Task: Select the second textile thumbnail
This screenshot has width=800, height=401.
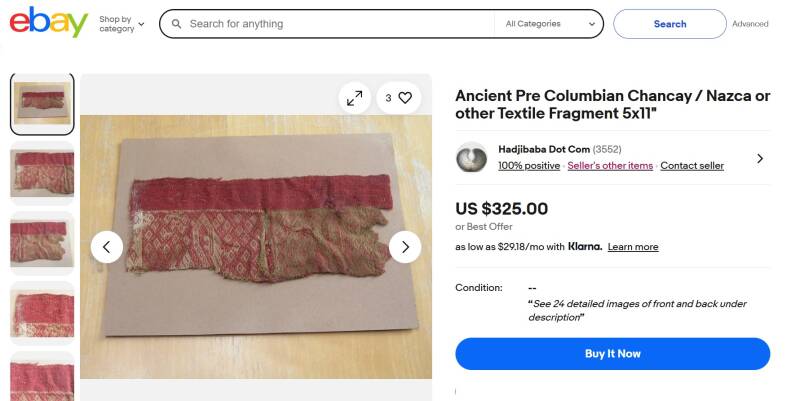Action: click(42, 173)
